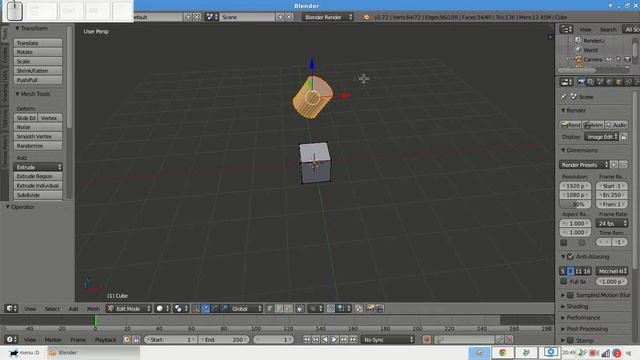Toggle timeline range lock icon
Image resolution: width=640 pixels, height=360 pixels.
pos(136,339)
